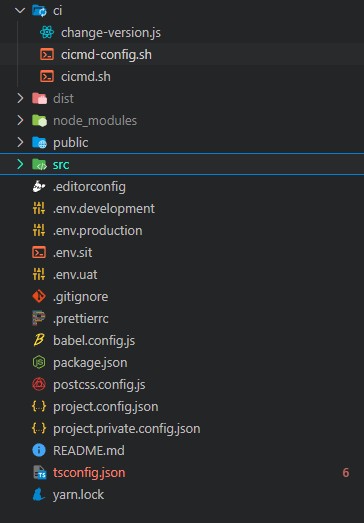Expand the dist folder
This screenshot has width=364, height=523.
[x=20, y=98]
